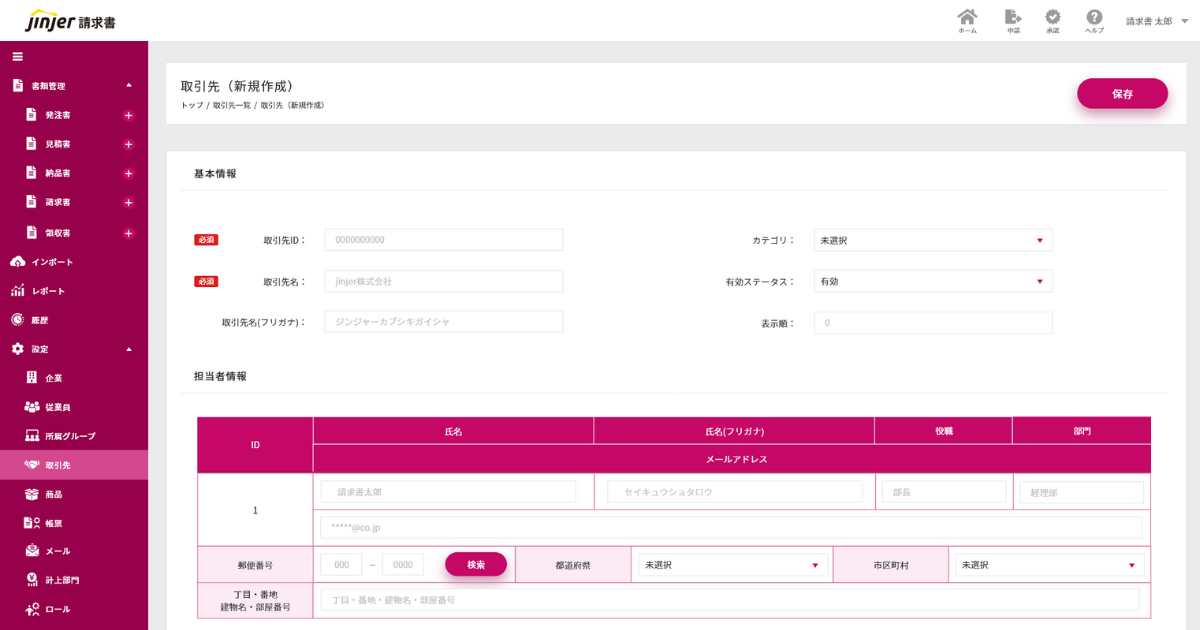Click the plus icon next to 発注書

(128, 115)
